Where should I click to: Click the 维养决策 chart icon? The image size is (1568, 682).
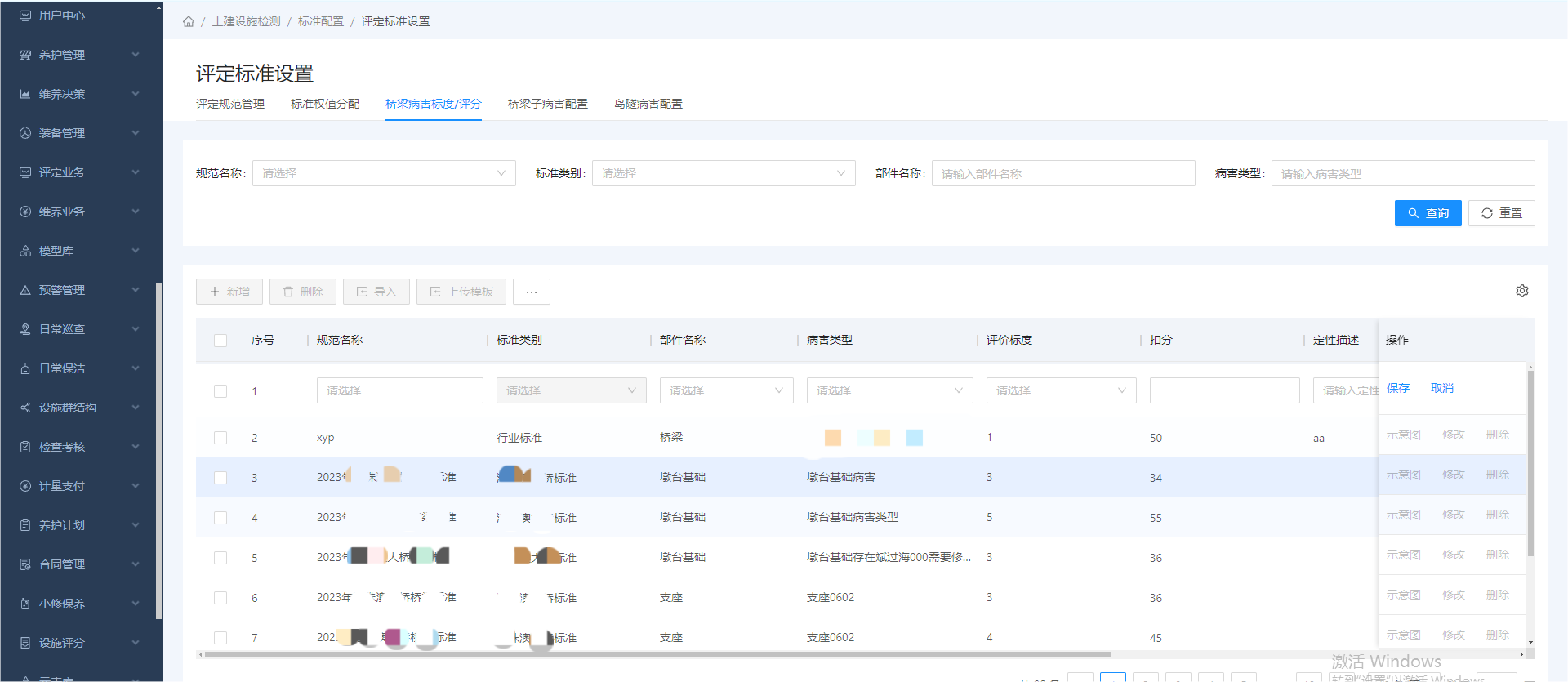coord(25,94)
